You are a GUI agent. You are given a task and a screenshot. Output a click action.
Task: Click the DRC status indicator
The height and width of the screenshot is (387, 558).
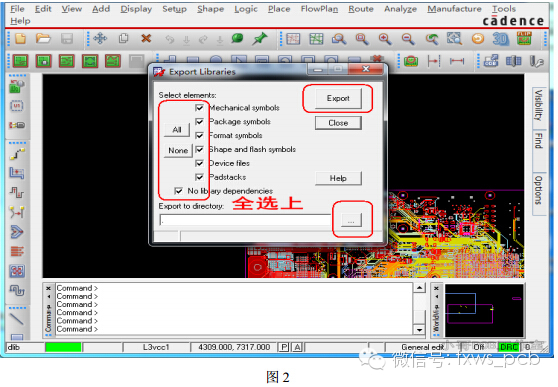[x=509, y=347]
